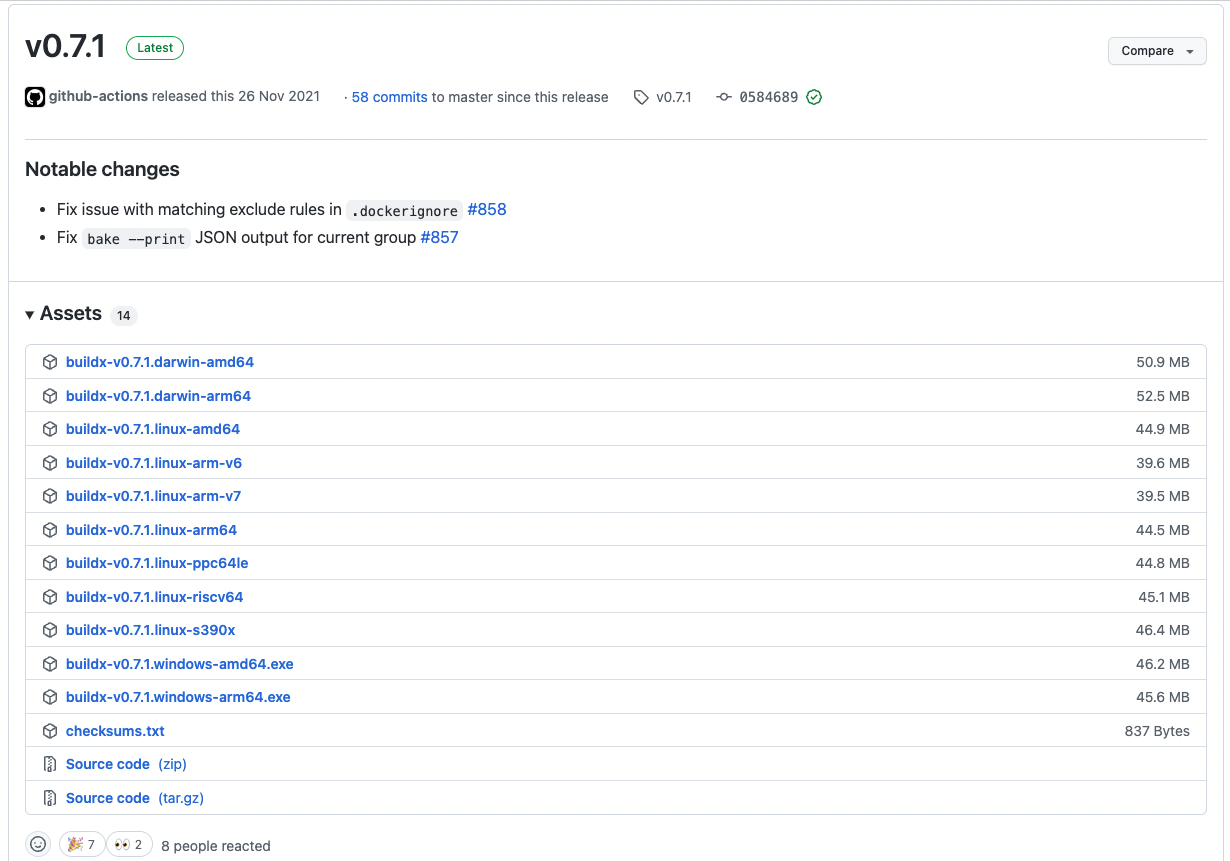Collapse the Assets section triangle
The image size is (1230, 861).
tap(30, 315)
